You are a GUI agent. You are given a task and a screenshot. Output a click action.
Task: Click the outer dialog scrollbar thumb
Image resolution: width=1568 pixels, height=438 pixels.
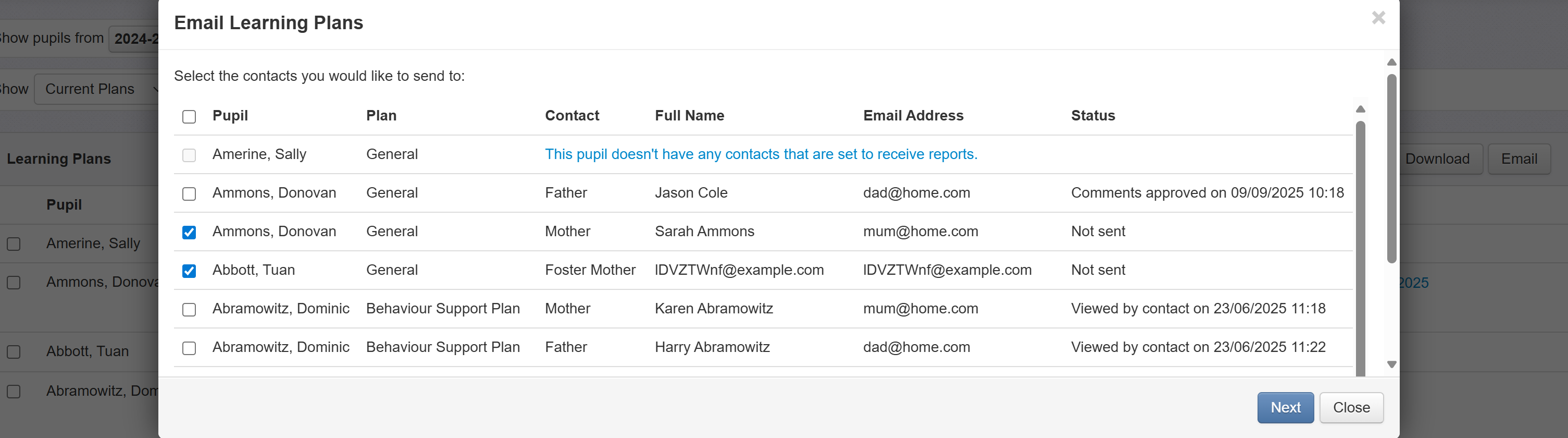pyautogui.click(x=1391, y=167)
